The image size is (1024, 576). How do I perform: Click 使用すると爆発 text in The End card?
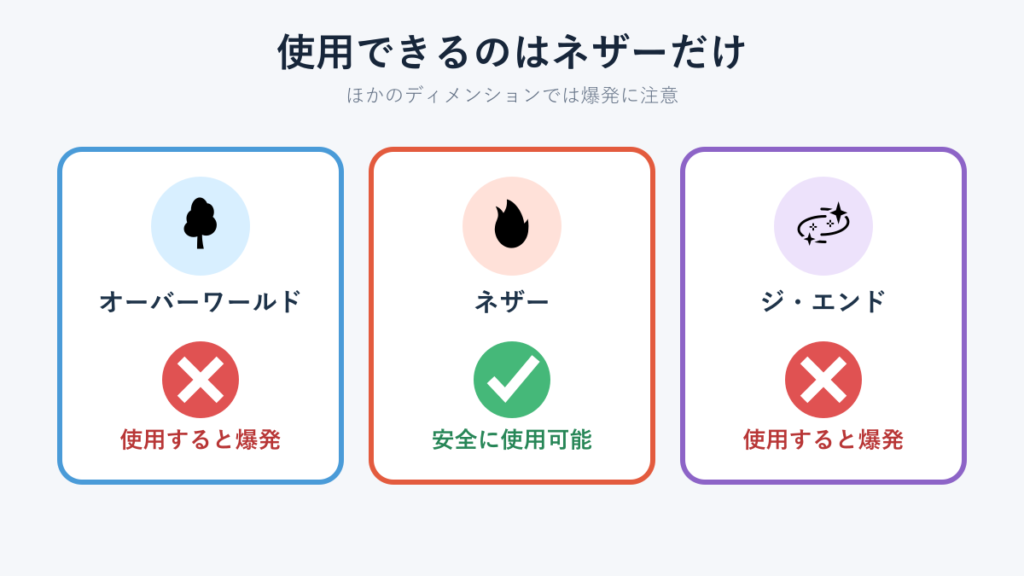(824, 440)
